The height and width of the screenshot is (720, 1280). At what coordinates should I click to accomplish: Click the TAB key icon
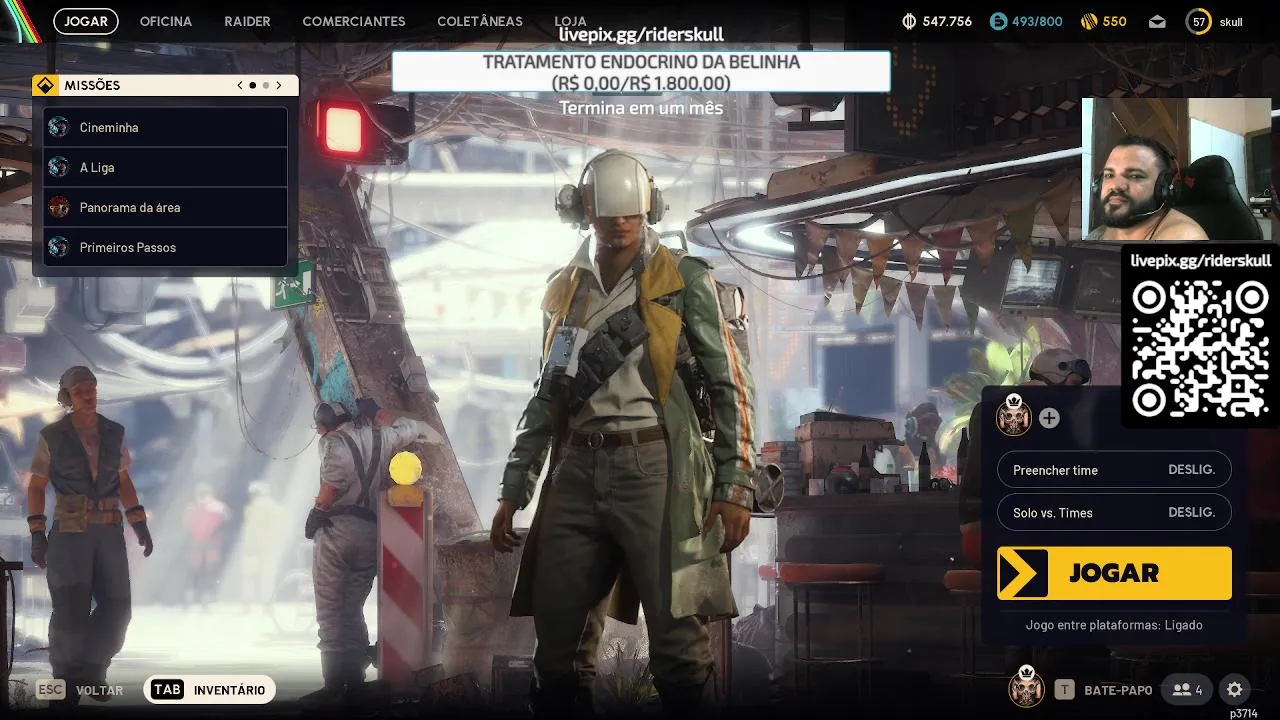(167, 689)
